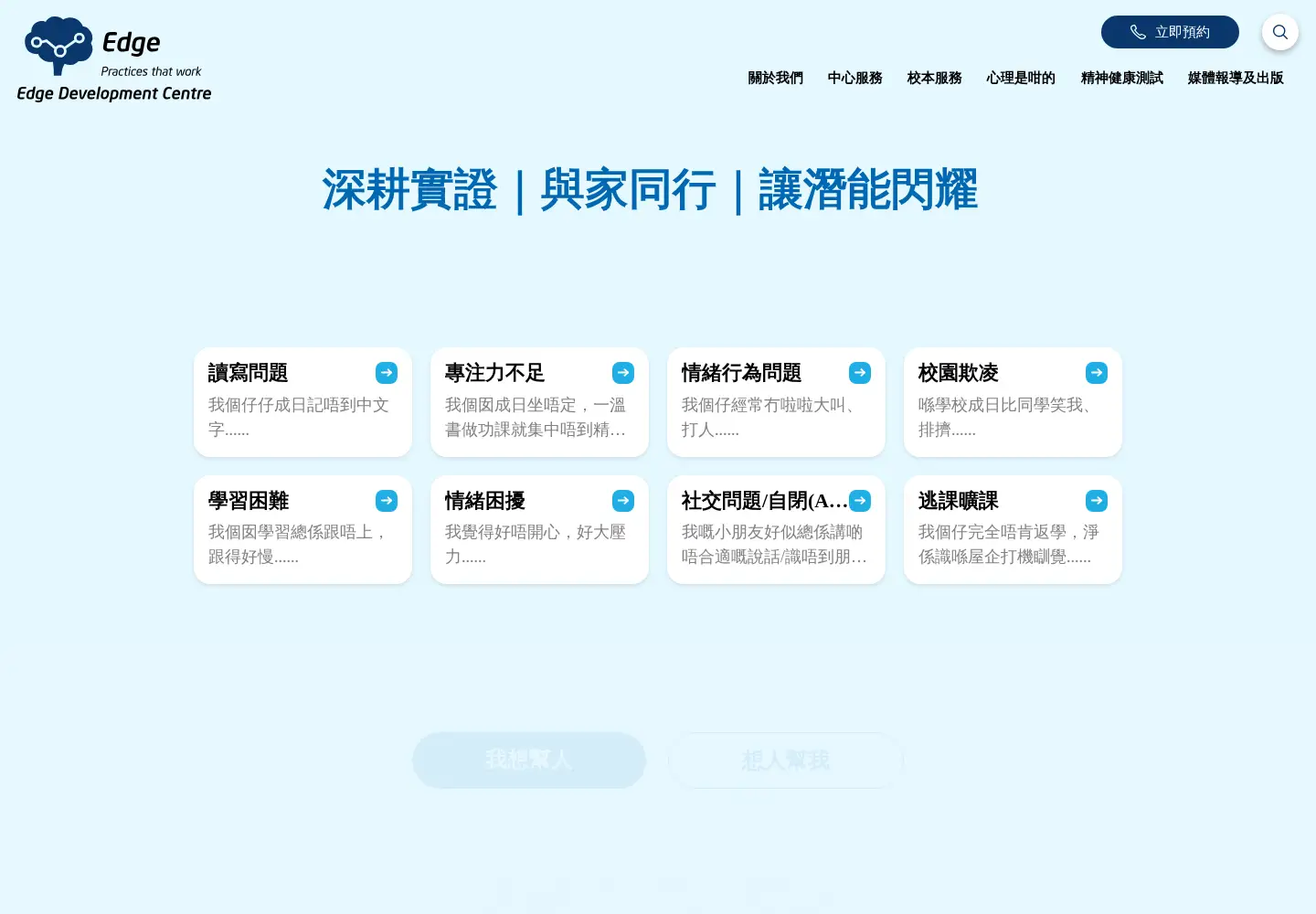Open the 心理是咁的 menu
Viewport: 1316px width, 914px height.
click(1021, 79)
